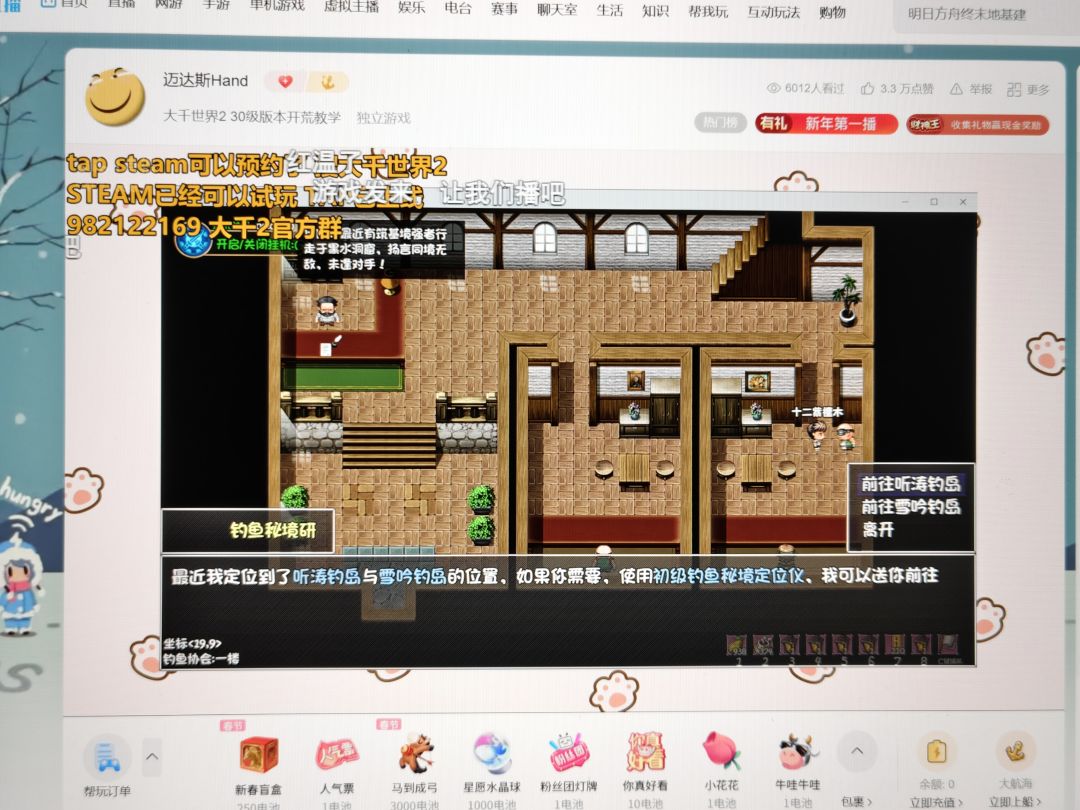Send the 新春盲盒 gift

pos(259,754)
